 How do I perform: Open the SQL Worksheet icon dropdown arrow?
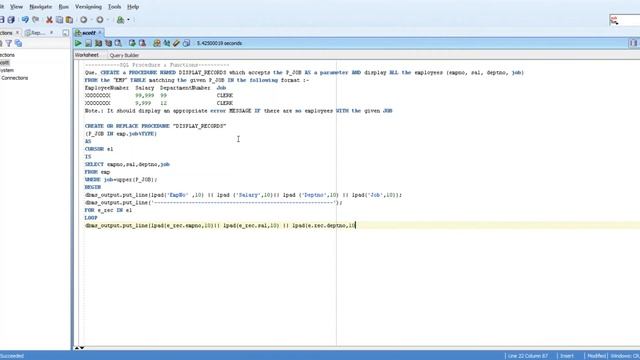[x=128, y=20]
